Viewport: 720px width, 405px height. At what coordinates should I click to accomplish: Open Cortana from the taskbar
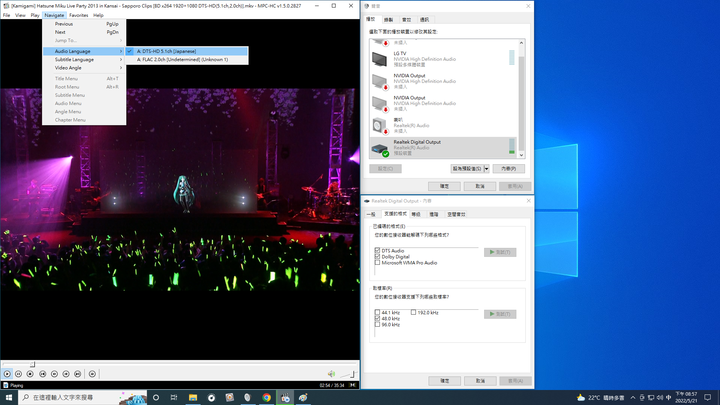[x=156, y=397]
